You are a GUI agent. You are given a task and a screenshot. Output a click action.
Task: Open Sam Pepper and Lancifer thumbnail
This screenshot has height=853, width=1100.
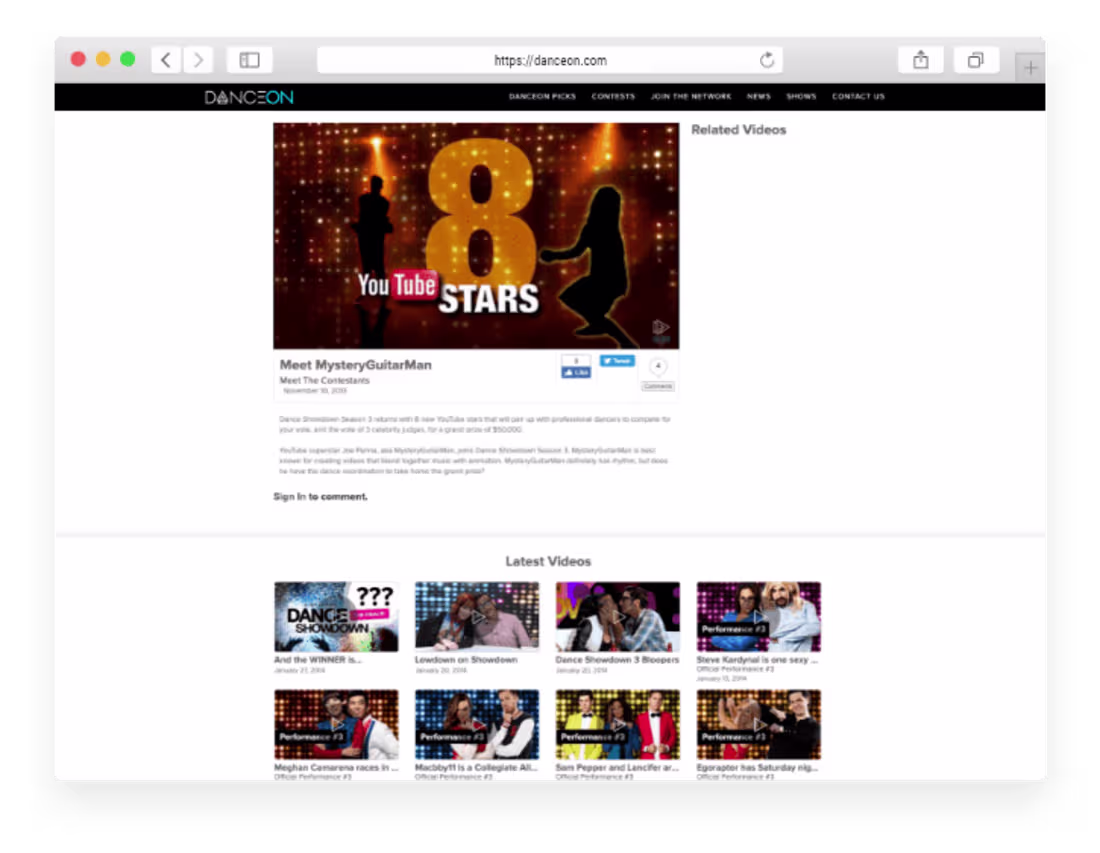618,725
